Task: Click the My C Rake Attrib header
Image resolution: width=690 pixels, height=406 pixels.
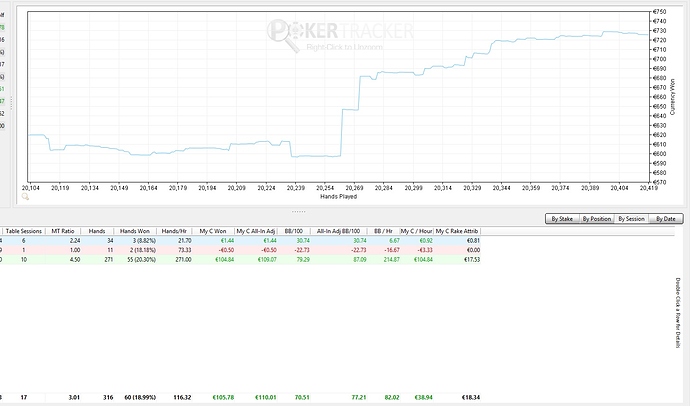Action: point(457,231)
